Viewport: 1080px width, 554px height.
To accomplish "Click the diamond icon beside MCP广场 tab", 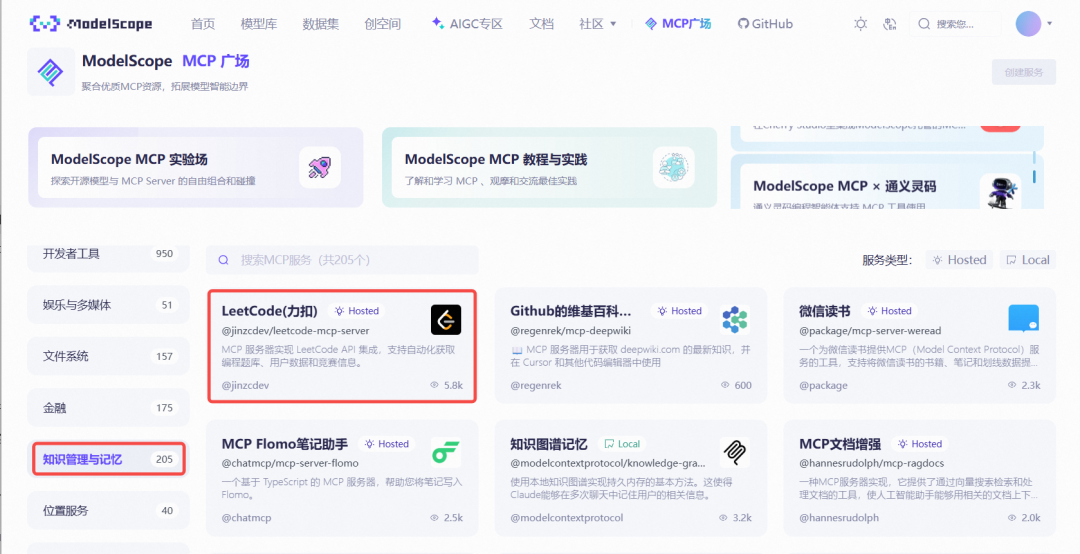I will coord(651,23).
